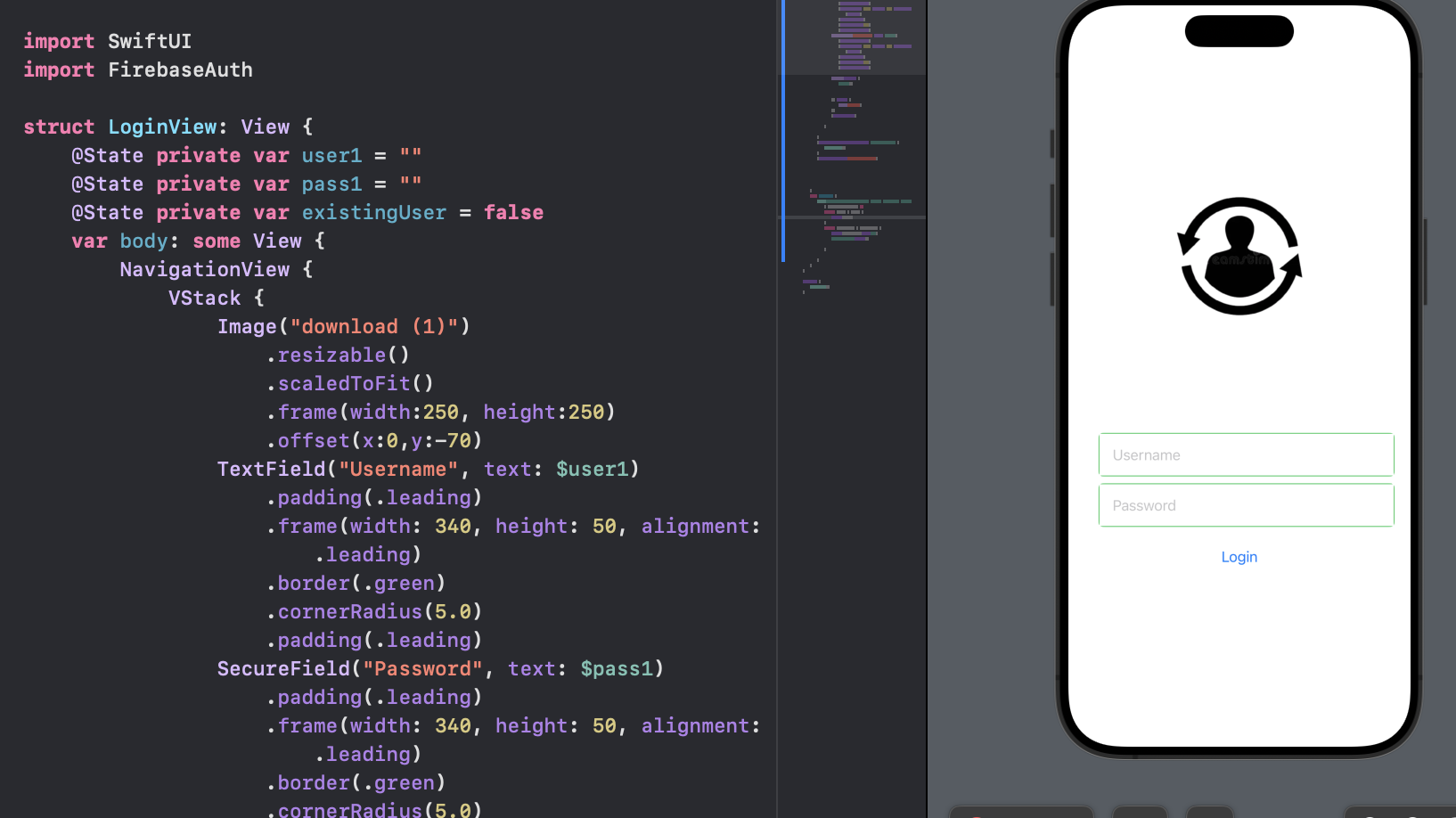Click the ".resizable()" modifier
Image resolution: width=1456 pixels, height=818 pixels.
338,355
